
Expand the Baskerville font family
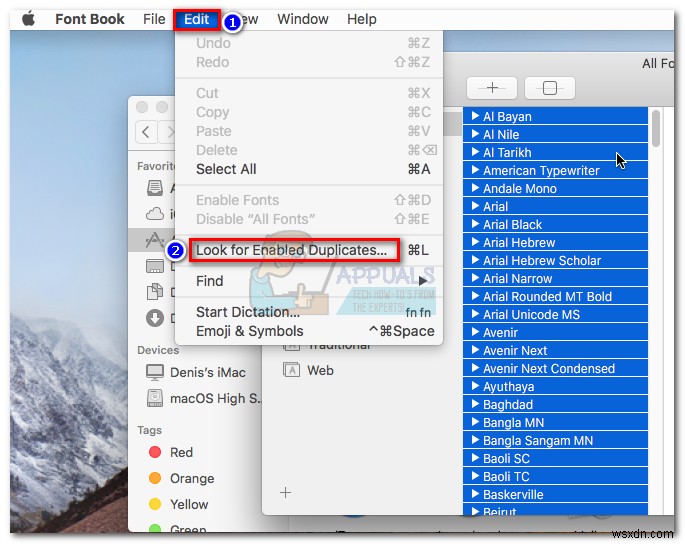(475, 494)
